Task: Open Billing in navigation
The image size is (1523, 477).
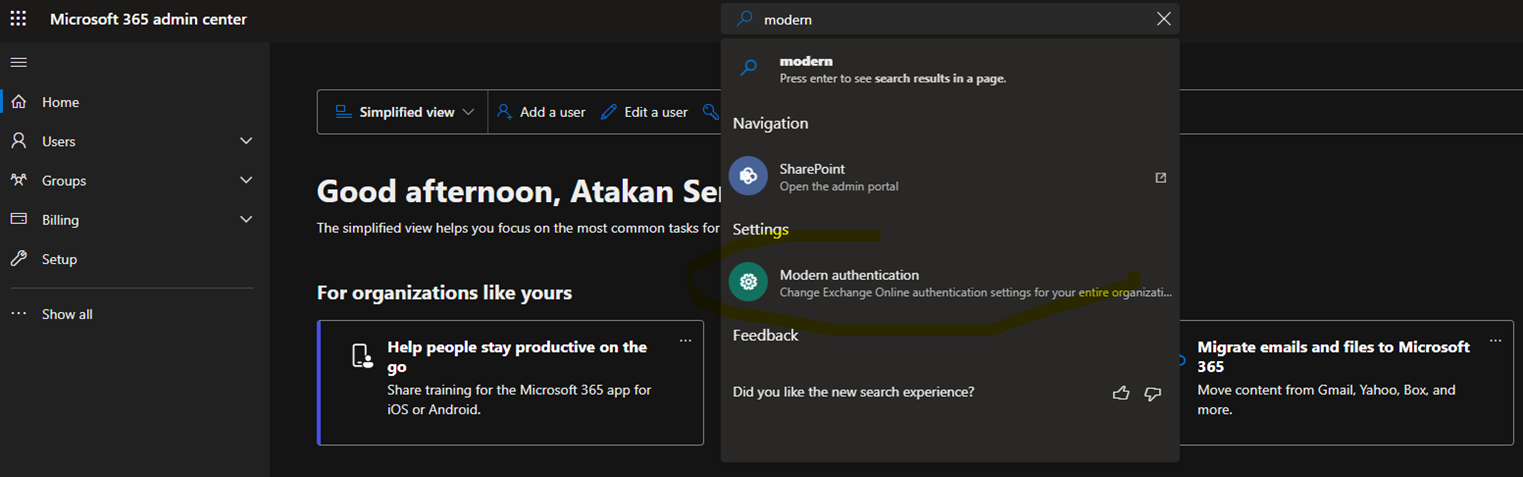Action: pyautogui.click(x=135, y=219)
